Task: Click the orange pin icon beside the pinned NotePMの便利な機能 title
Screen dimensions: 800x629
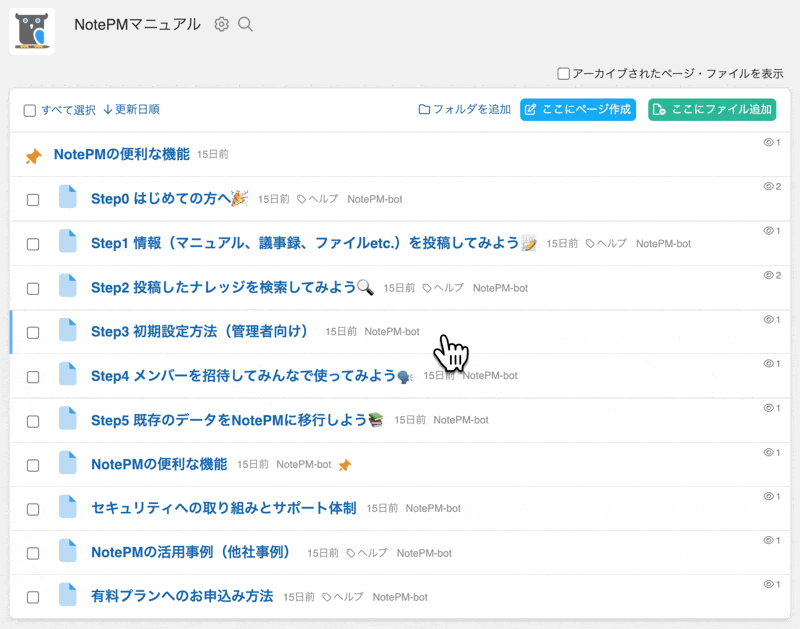Action: coord(34,156)
